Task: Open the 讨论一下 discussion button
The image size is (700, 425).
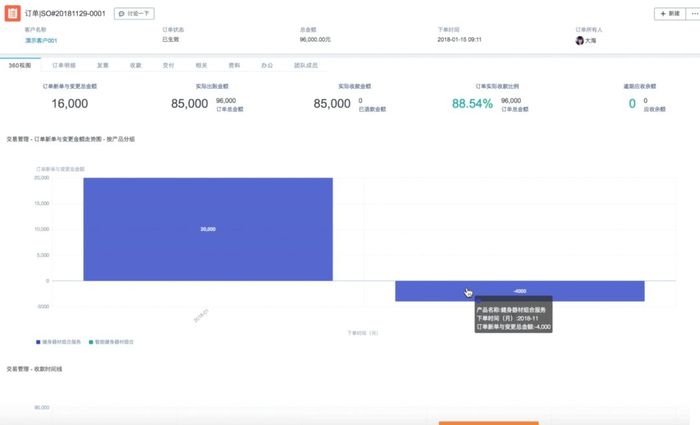Action: point(134,14)
